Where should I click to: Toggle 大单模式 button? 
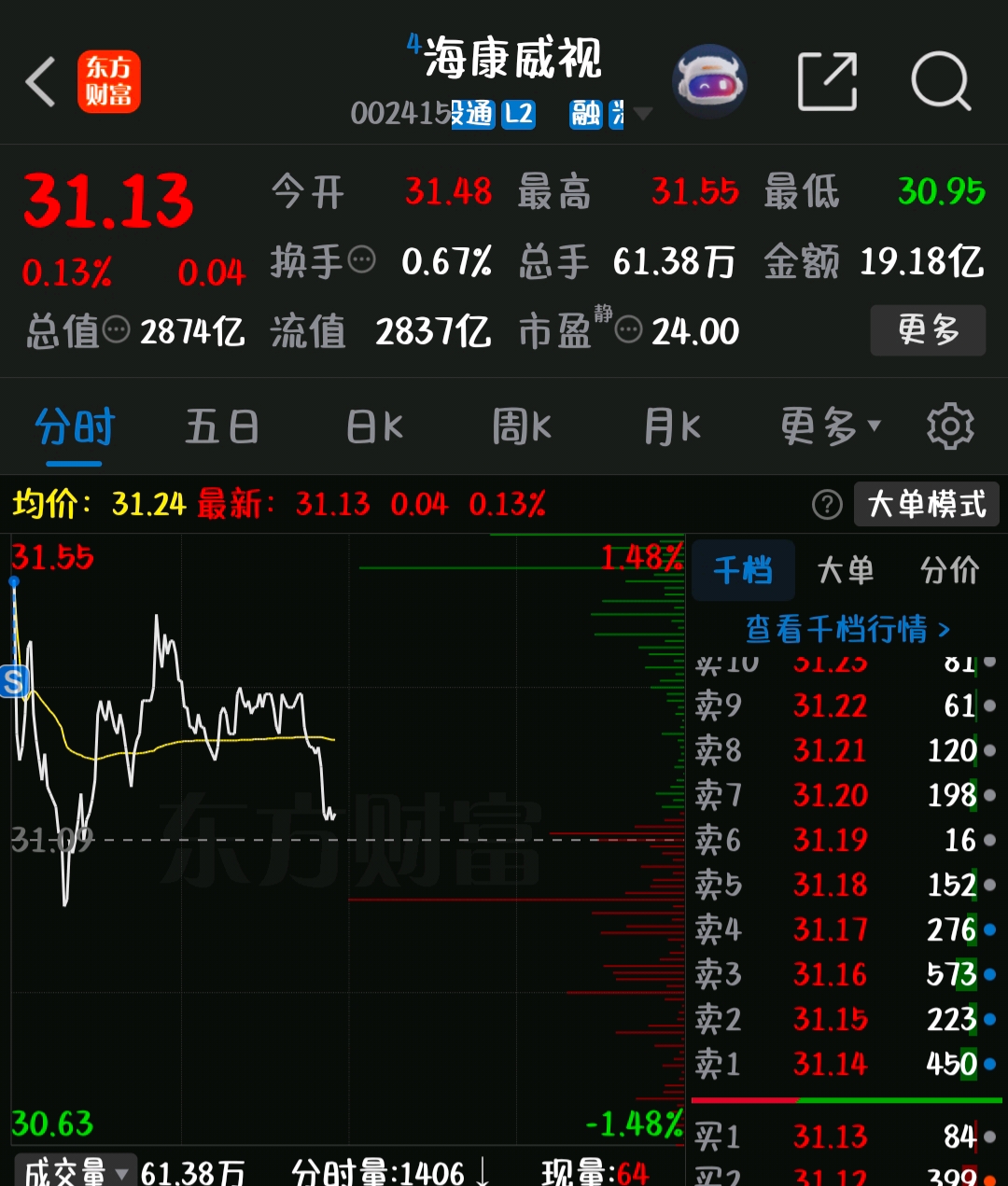click(927, 505)
